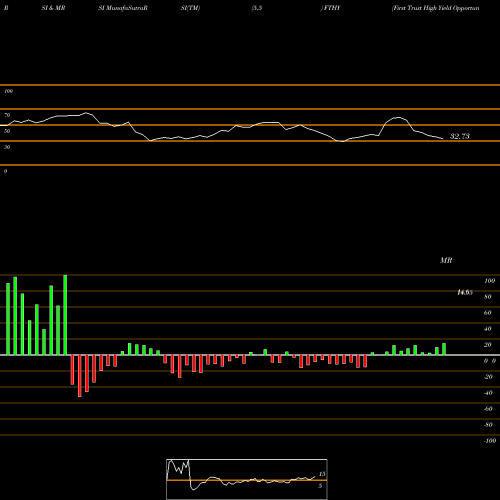Click the 14.95 MR value label
Screen dimensions: 500x500
(465, 292)
